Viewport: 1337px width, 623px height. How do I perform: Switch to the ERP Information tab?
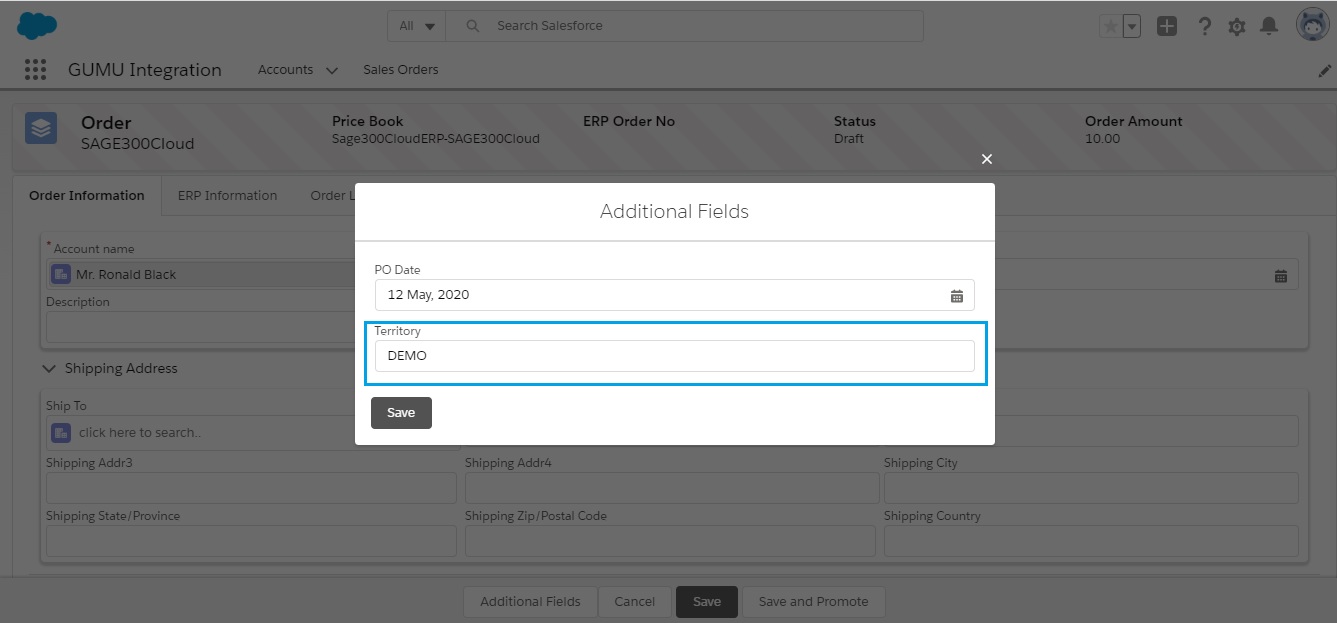[x=227, y=195]
